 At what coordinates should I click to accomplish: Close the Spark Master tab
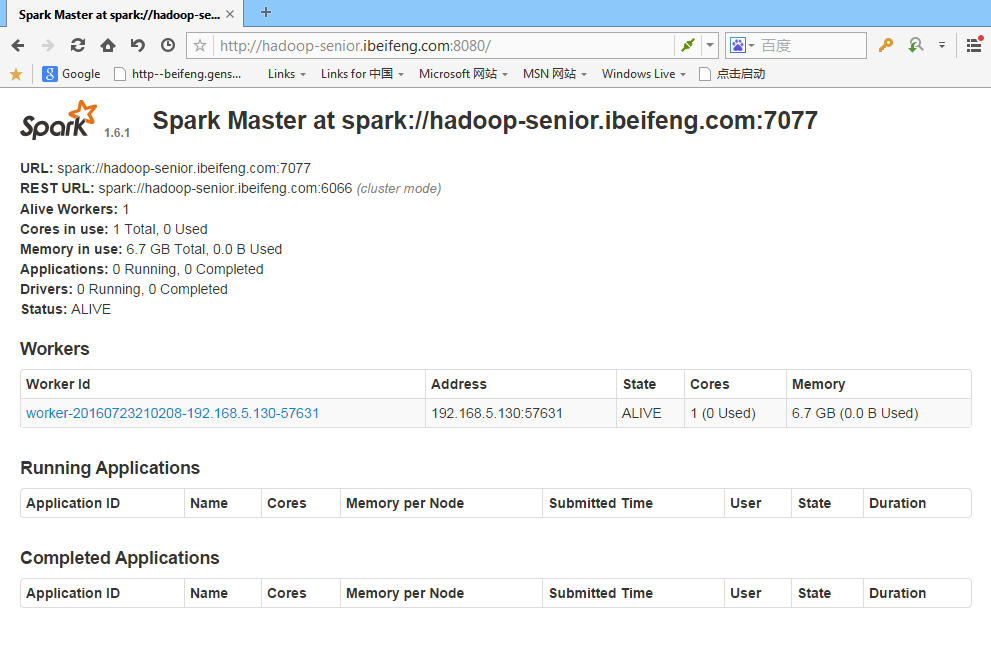coord(230,15)
